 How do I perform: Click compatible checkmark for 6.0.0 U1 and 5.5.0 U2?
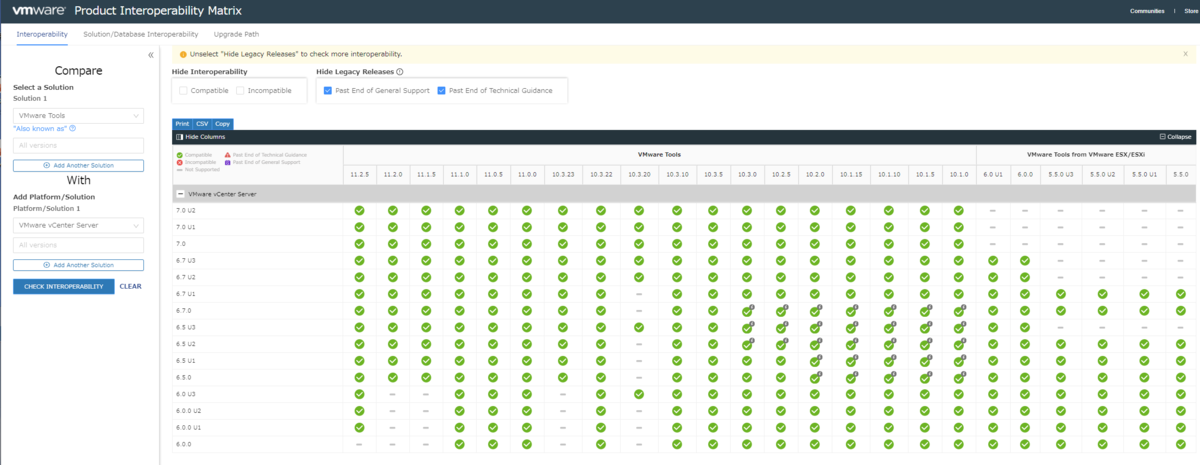(1103, 427)
